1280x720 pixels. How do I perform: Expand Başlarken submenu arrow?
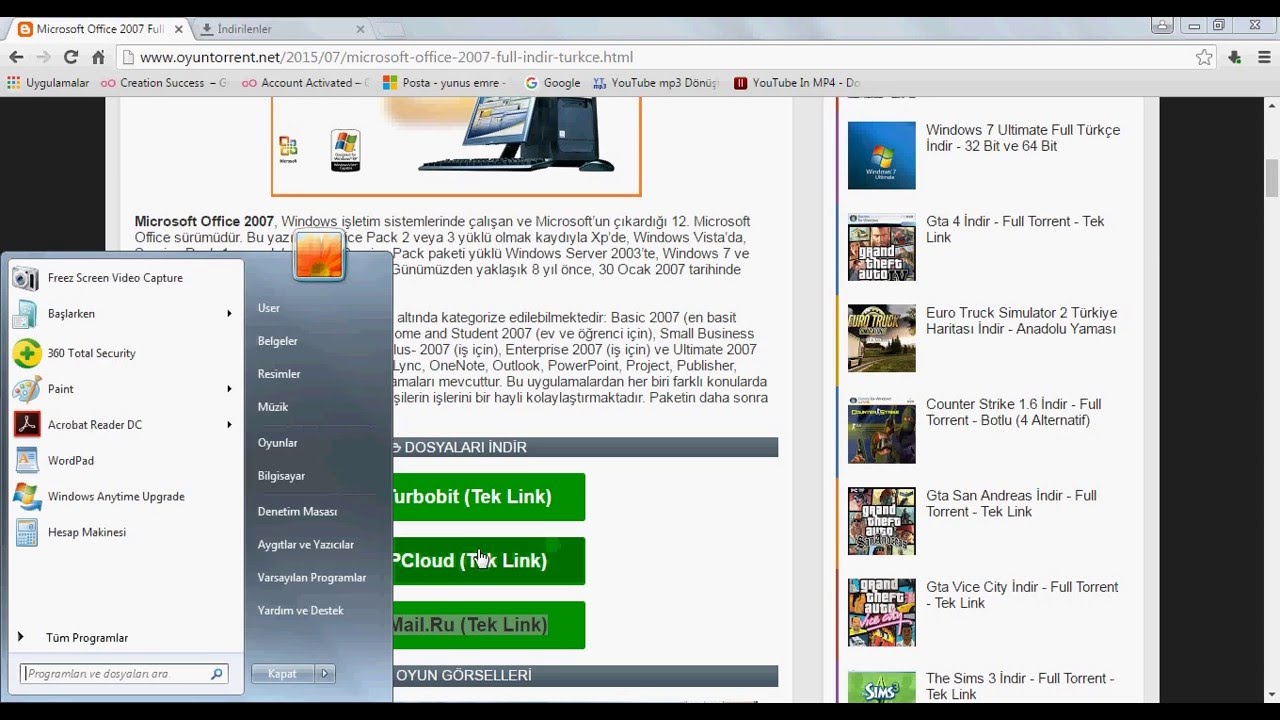(229, 314)
